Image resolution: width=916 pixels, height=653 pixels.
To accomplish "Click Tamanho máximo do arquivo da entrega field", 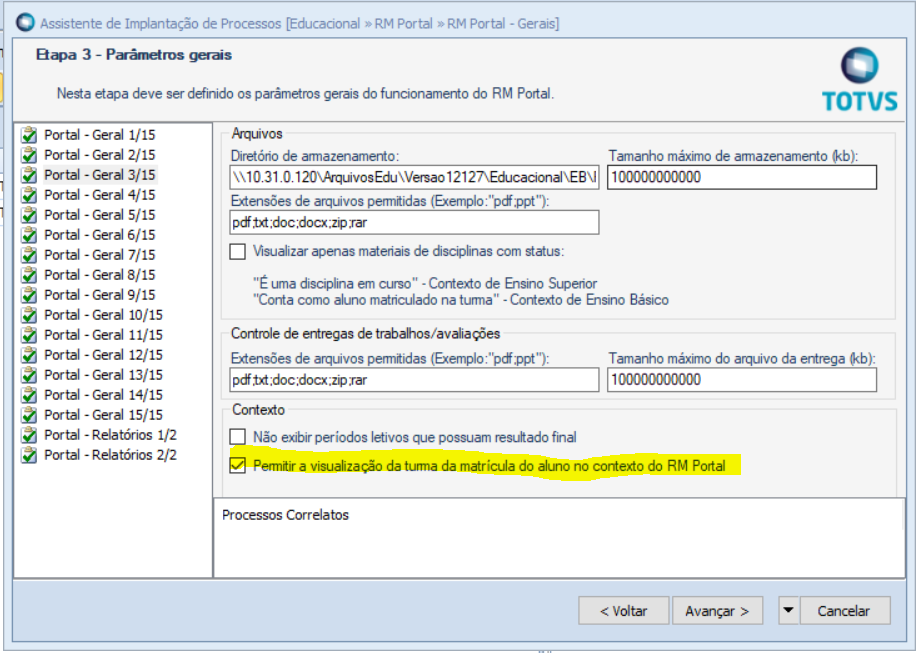I will (742, 380).
